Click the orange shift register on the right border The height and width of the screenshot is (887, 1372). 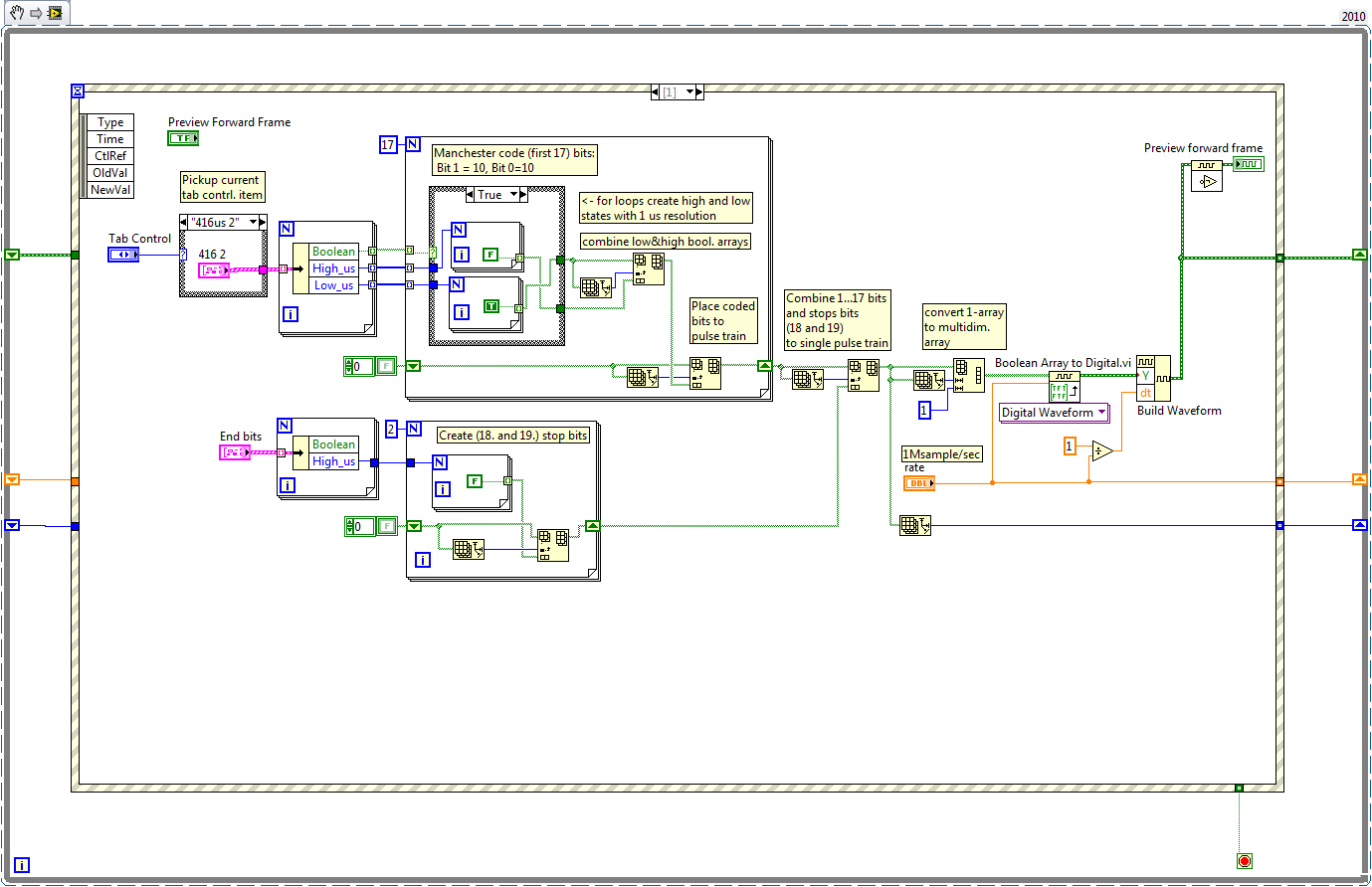pos(1360,479)
